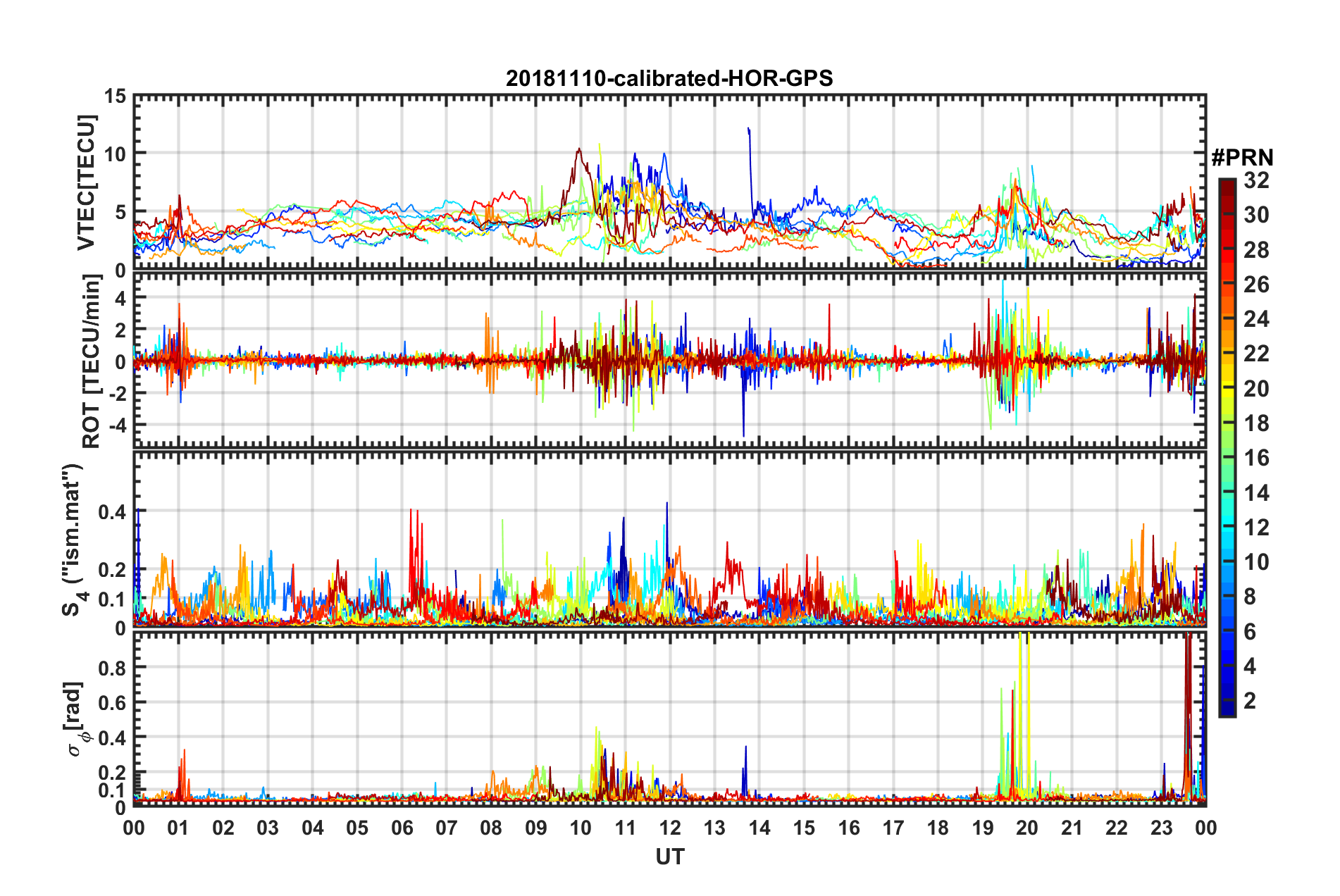
Task: Click inside the VTEC plot panel
Action: point(670,182)
